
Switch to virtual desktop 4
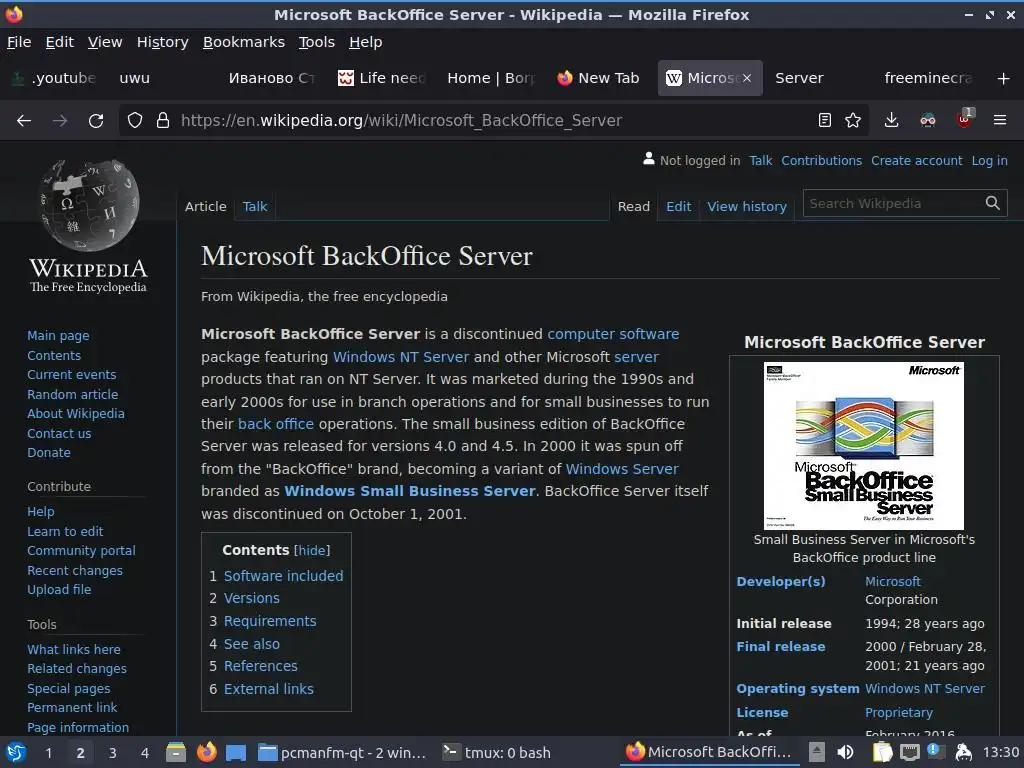point(144,753)
